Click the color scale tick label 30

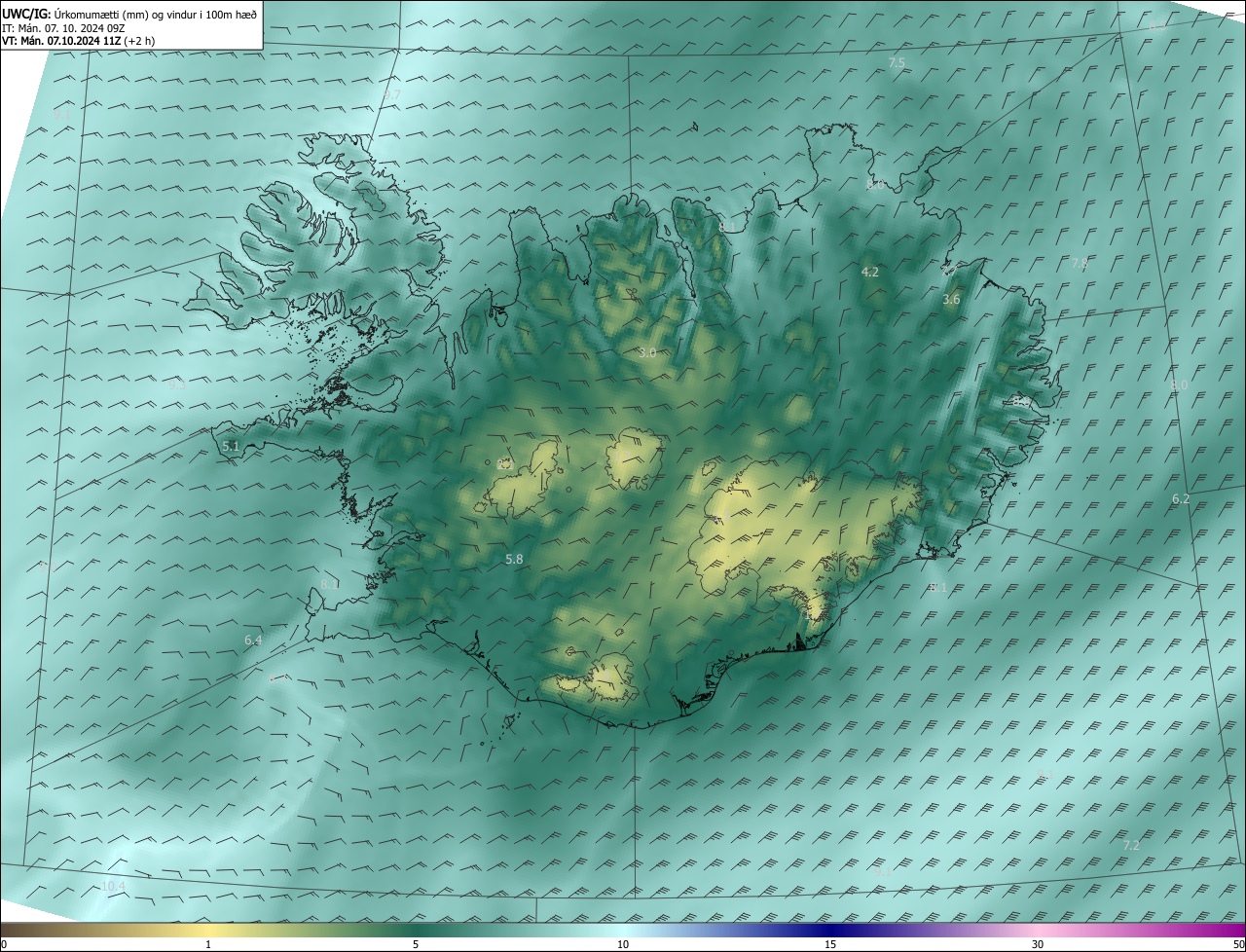tap(1038, 945)
